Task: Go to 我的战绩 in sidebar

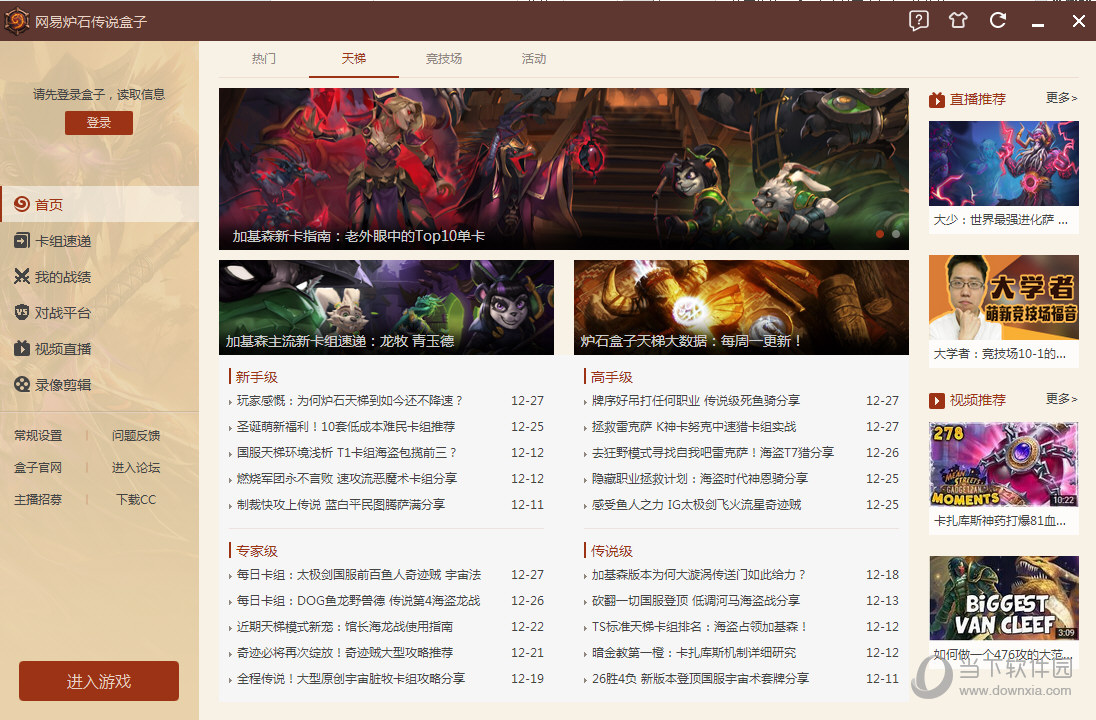Action: point(62,277)
